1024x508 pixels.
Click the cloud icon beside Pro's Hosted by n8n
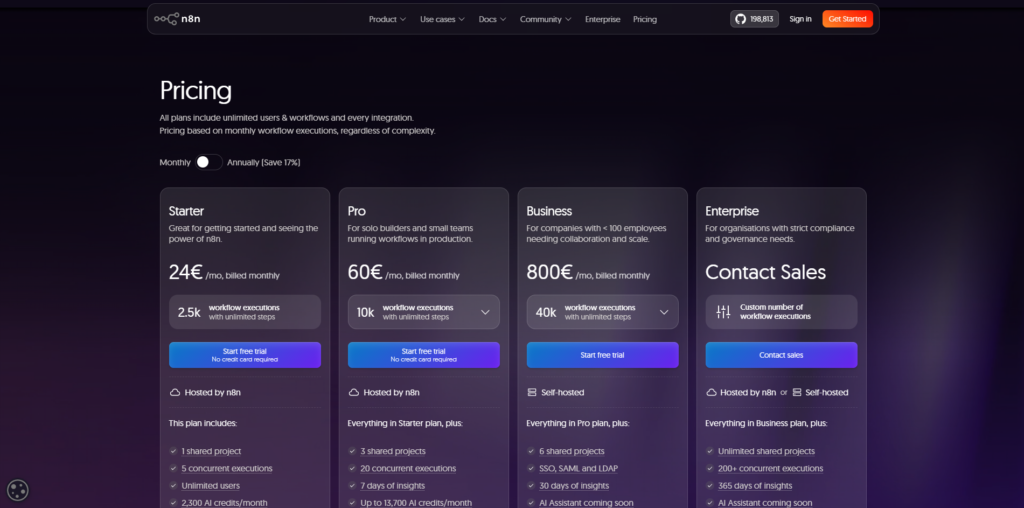click(354, 392)
